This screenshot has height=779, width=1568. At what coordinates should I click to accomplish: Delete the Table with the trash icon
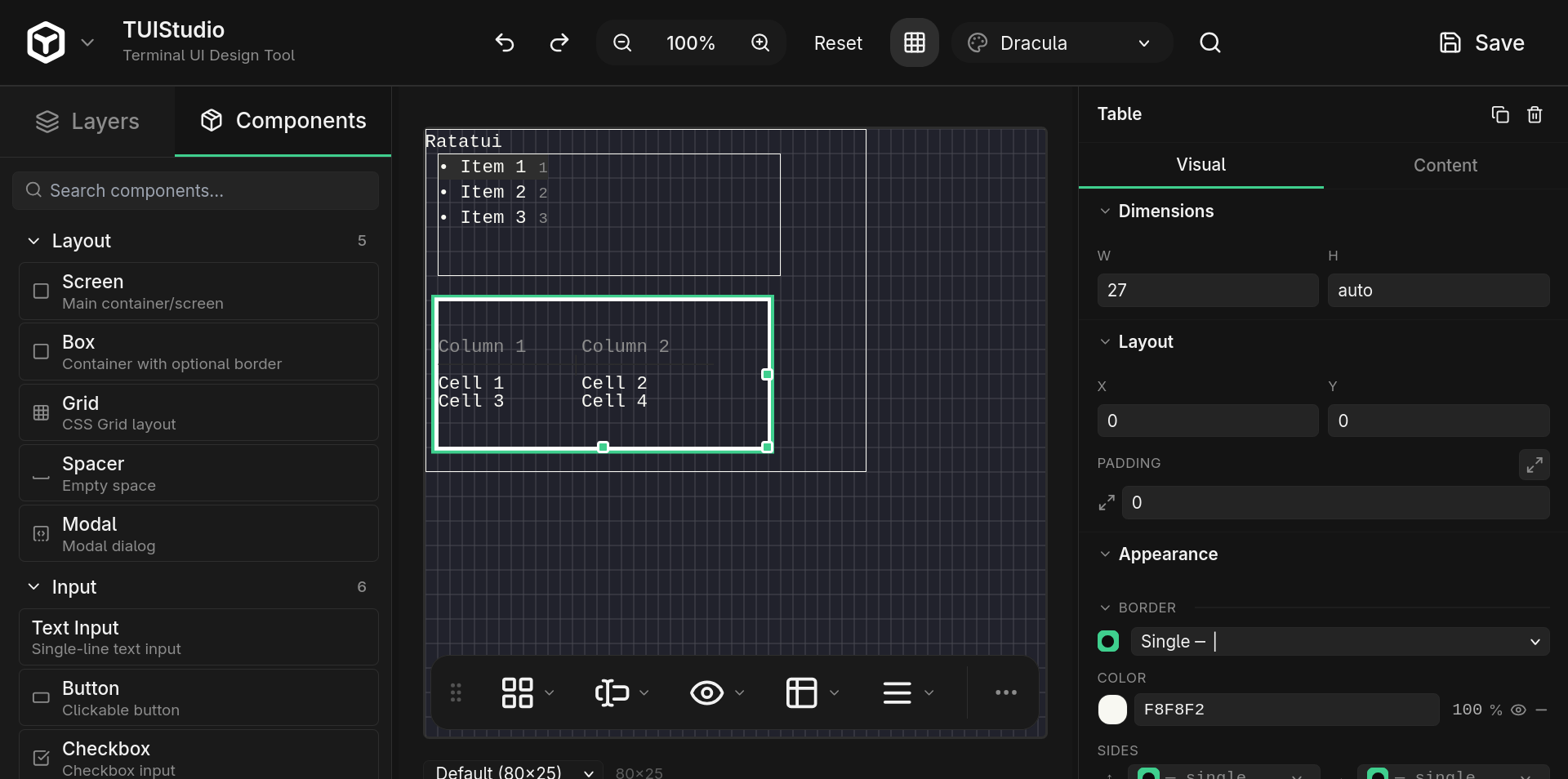click(1535, 114)
